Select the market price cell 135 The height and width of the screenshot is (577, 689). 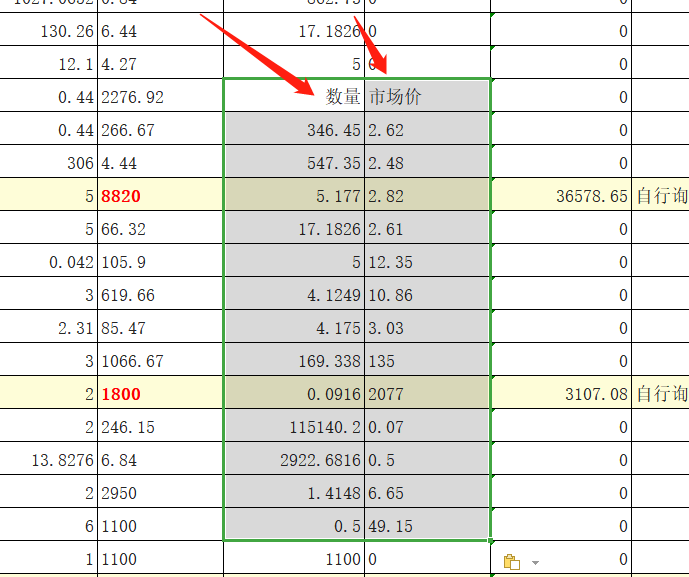[x=427, y=361]
